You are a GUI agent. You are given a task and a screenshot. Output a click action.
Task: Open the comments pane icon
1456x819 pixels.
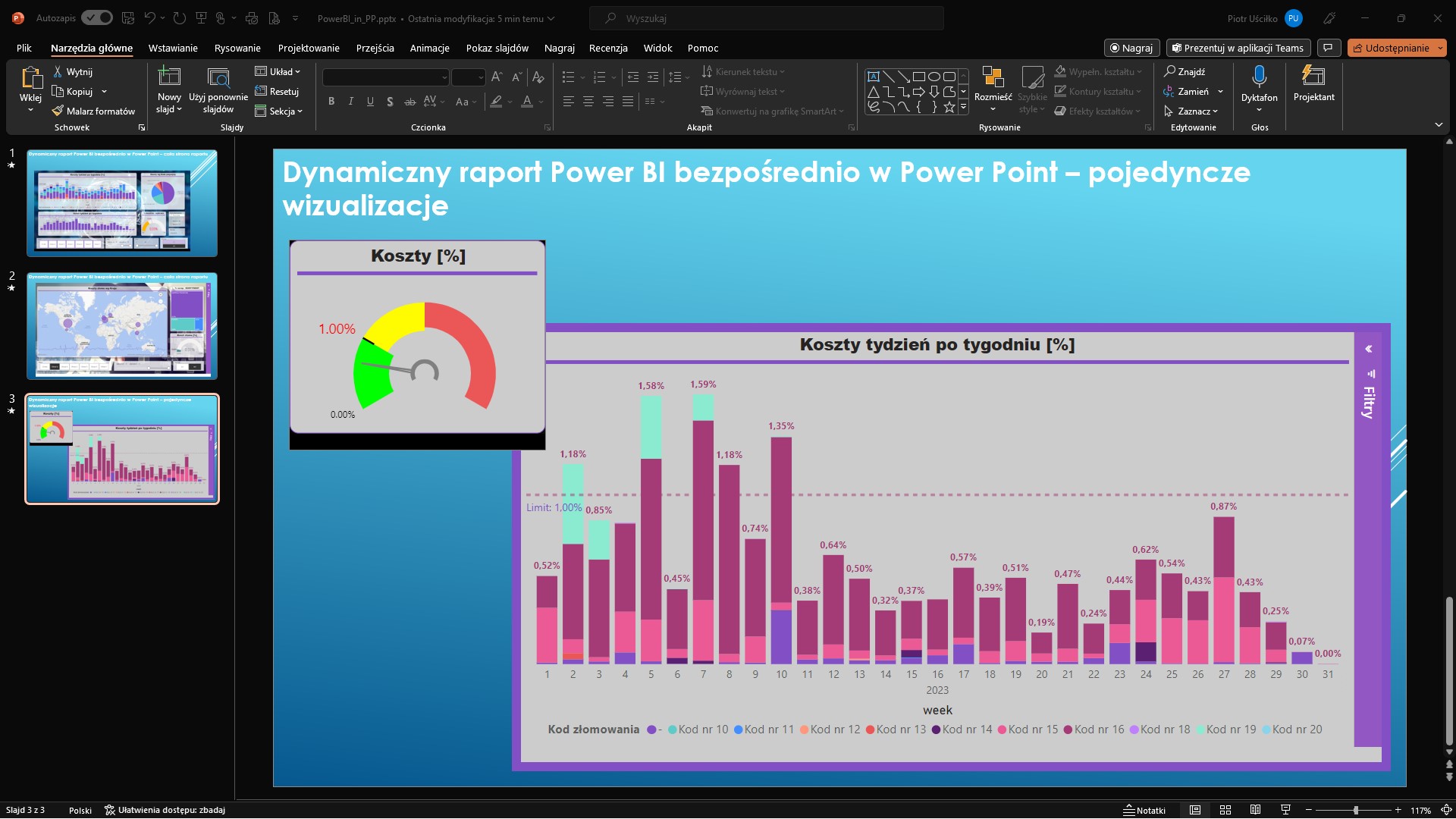pyautogui.click(x=1329, y=48)
